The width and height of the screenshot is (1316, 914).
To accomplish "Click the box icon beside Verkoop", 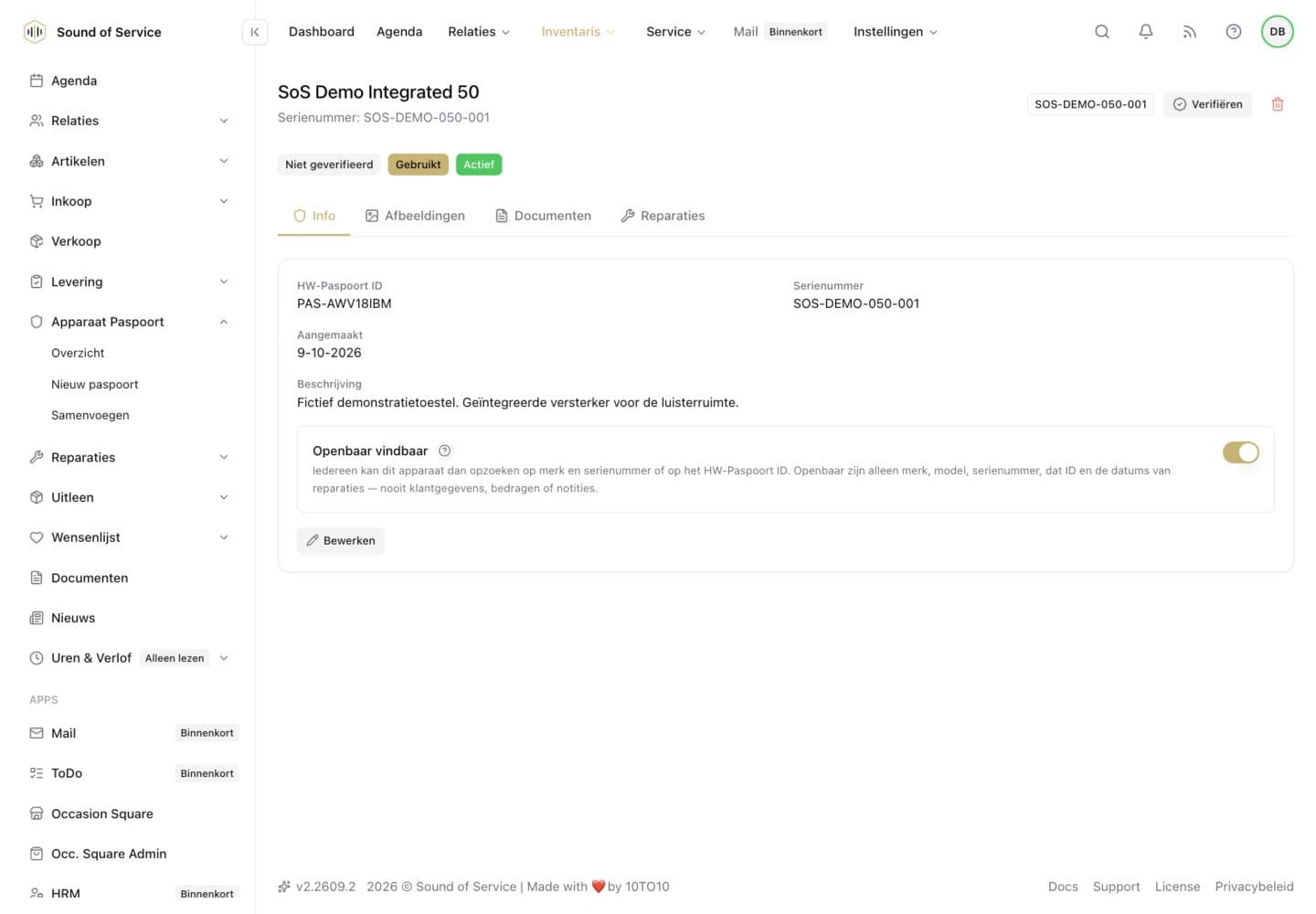I will 37,241.
